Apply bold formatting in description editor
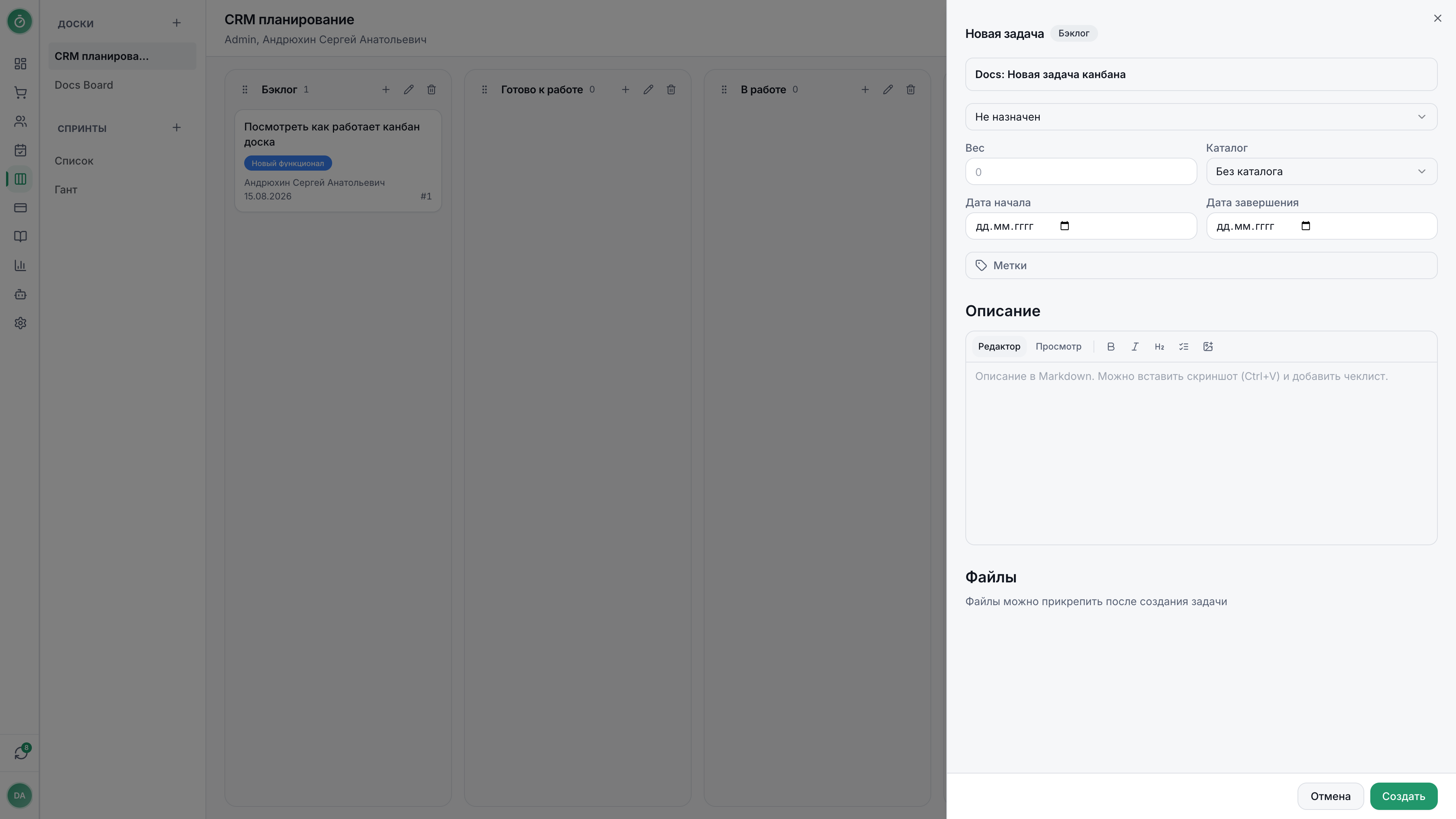 [x=1111, y=347]
